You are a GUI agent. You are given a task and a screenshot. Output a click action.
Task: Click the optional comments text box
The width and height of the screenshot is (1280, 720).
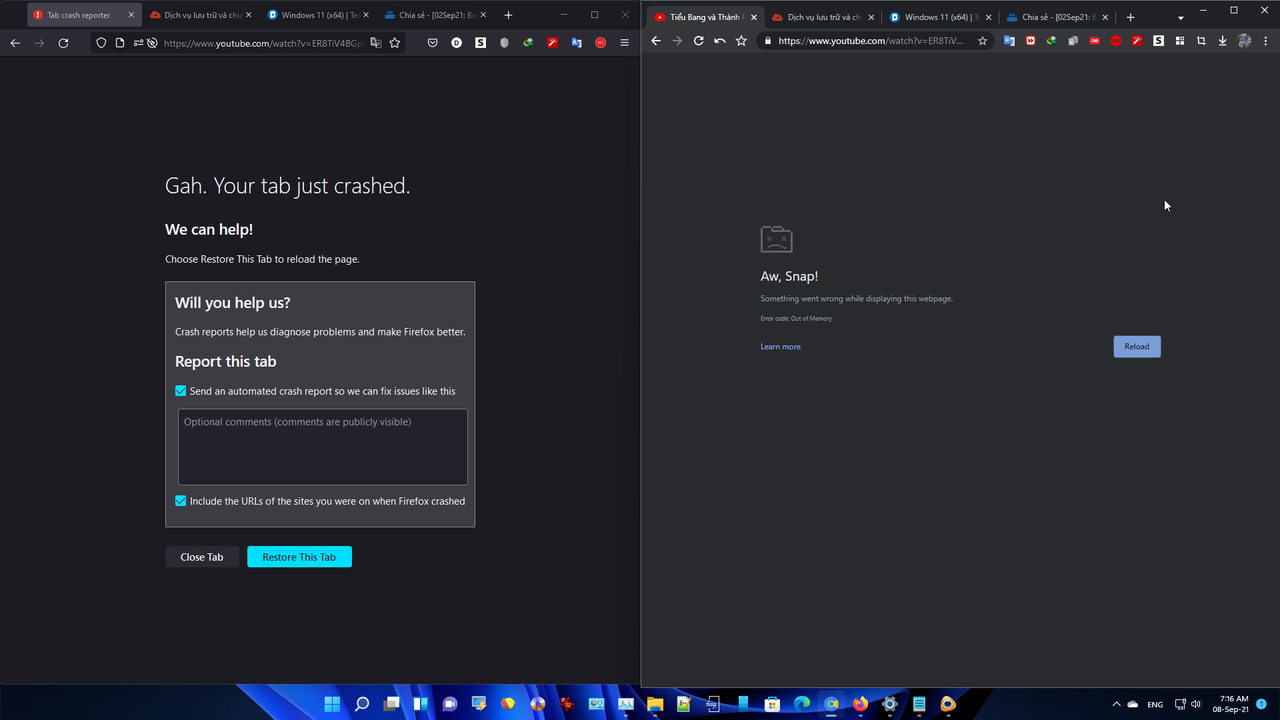(322, 446)
